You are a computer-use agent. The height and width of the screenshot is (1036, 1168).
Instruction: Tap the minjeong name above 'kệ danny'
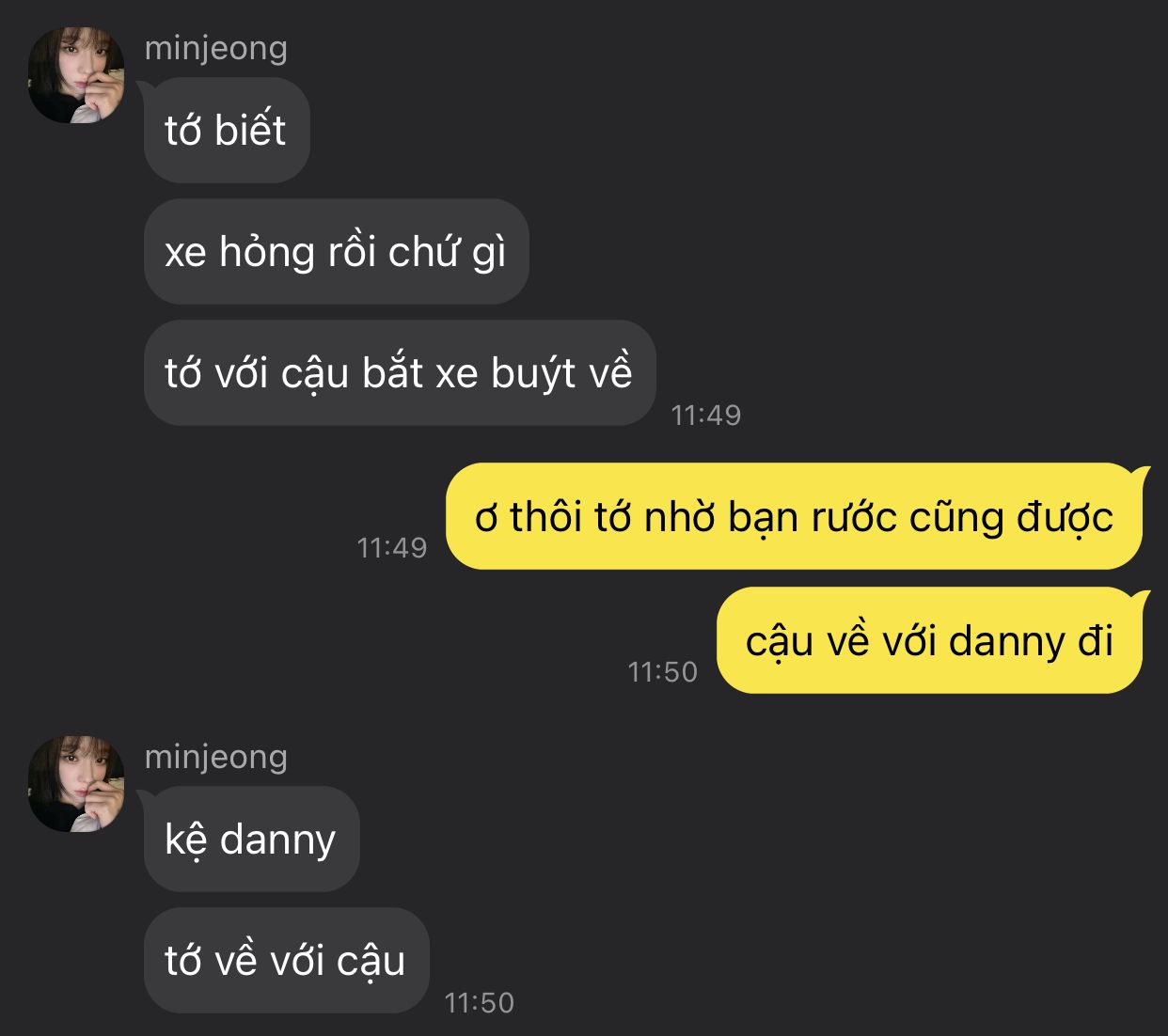pyautogui.click(x=216, y=757)
